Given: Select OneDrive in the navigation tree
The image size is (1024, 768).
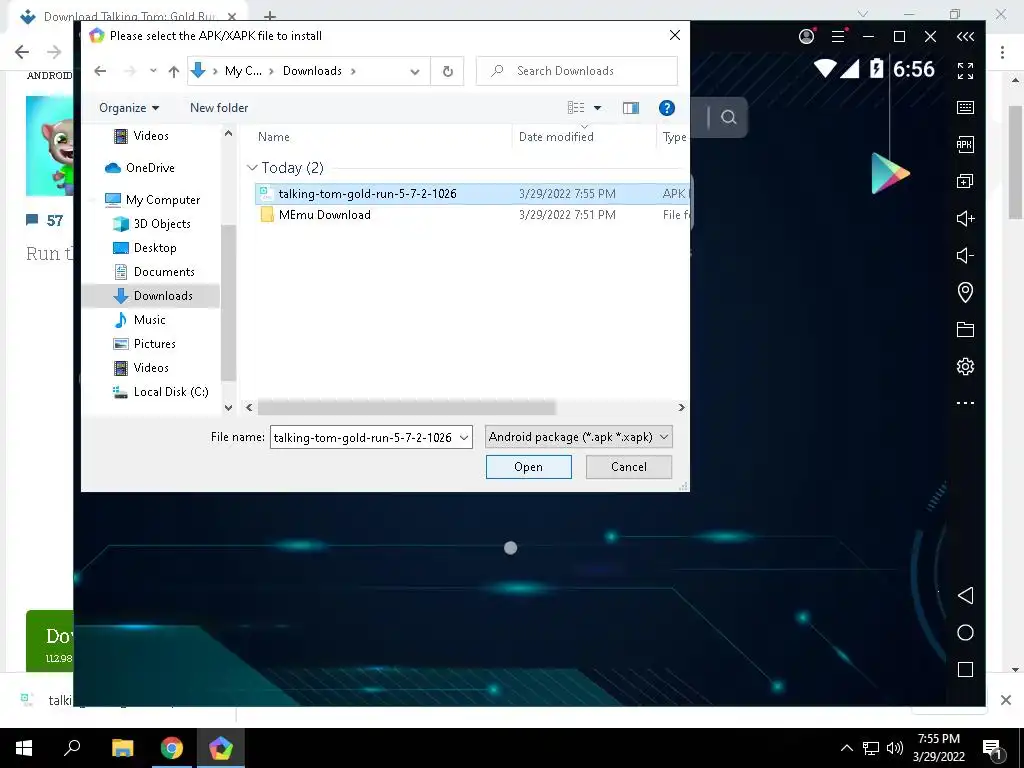Looking at the screenshot, I should 150,168.
